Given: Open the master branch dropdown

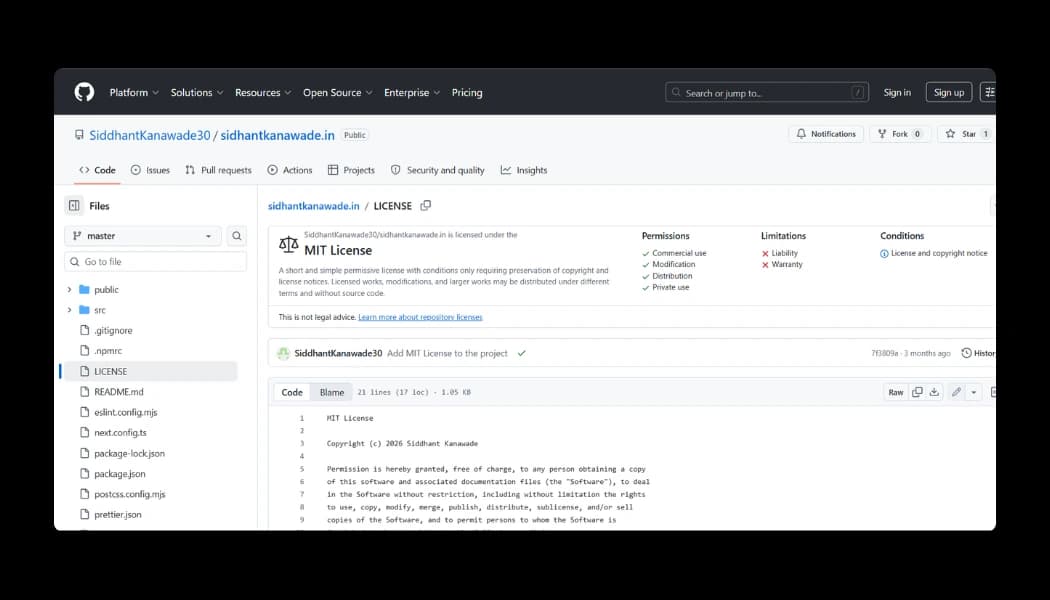Looking at the screenshot, I should pos(143,236).
